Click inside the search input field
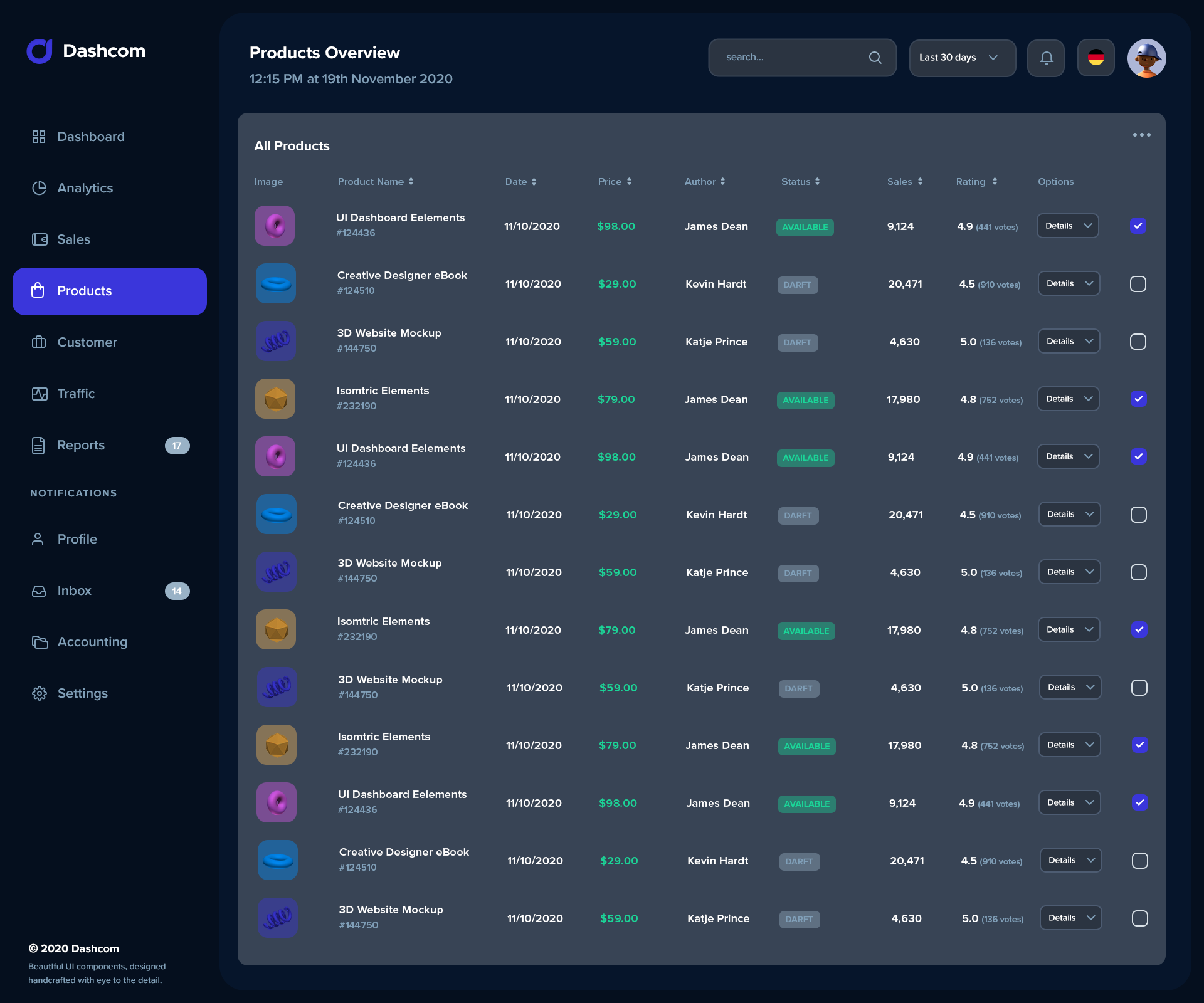 pos(784,57)
